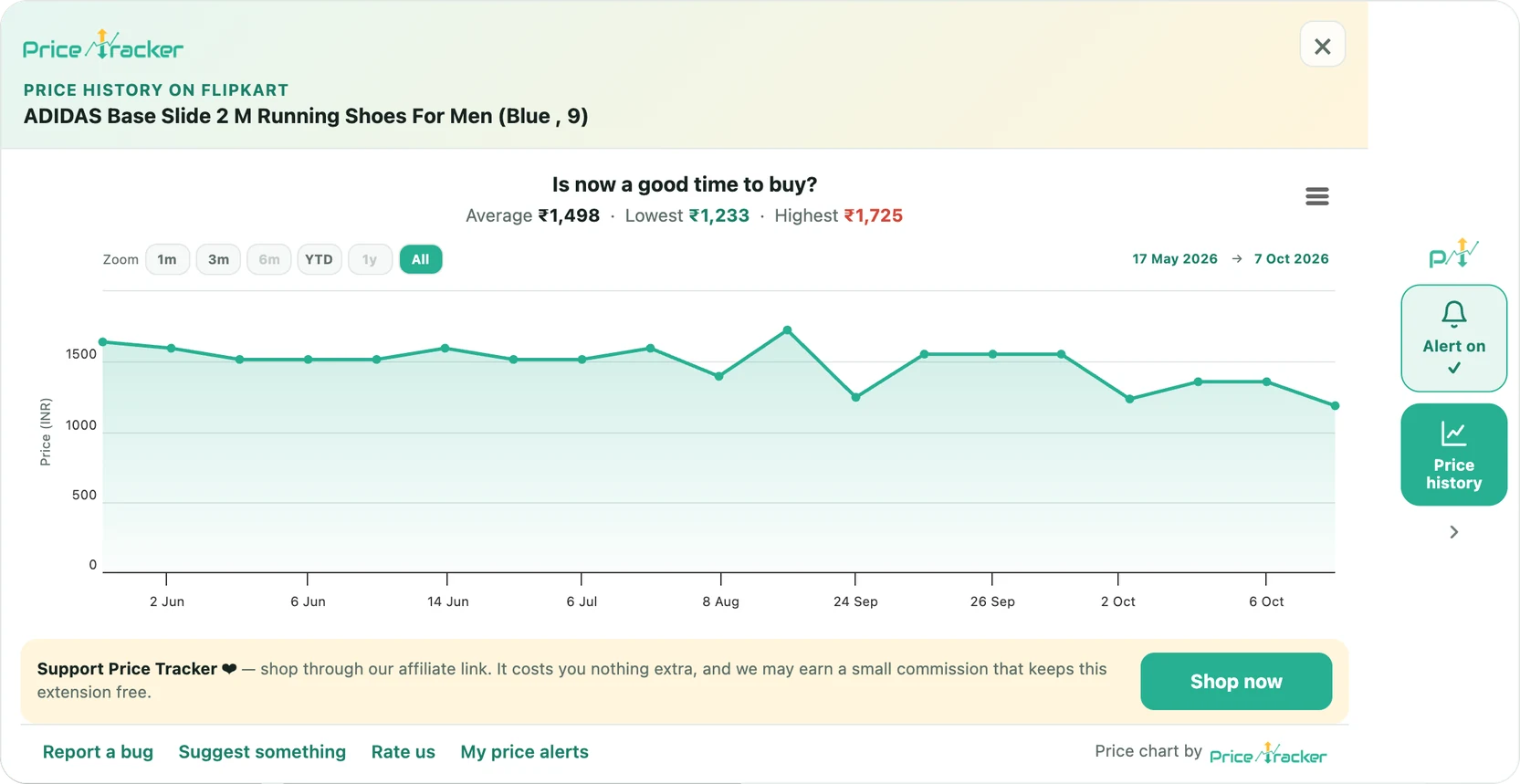Open the chart hamburger menu
The image size is (1520, 784).
[x=1316, y=196]
